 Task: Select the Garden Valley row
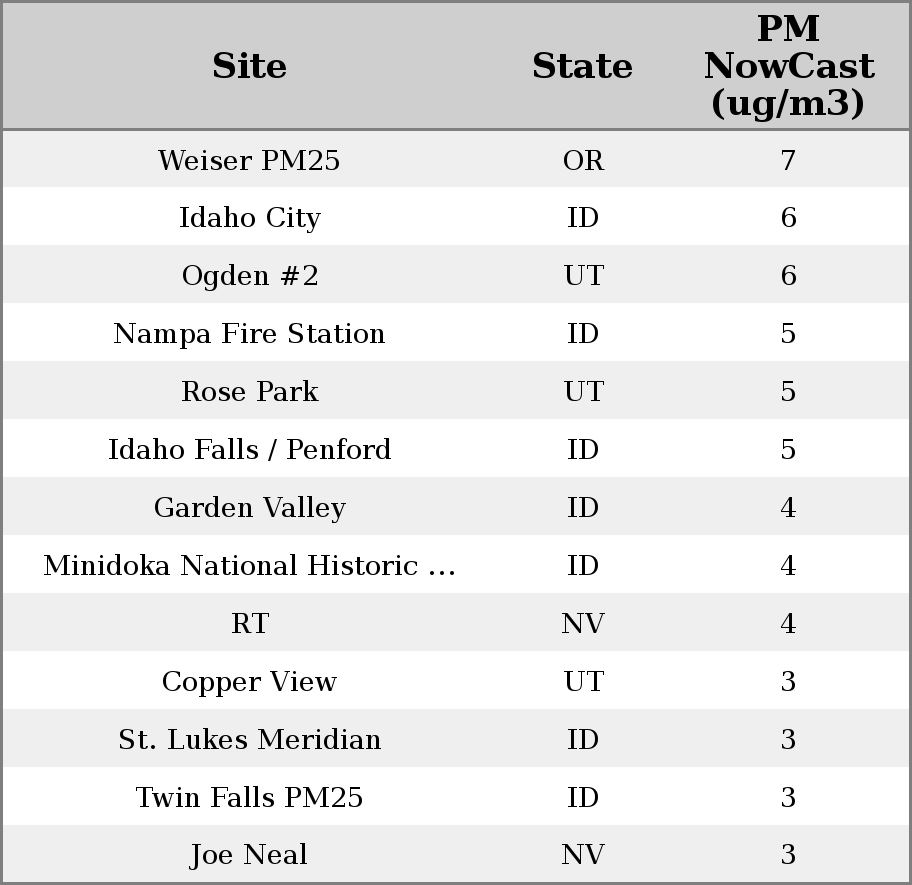pos(249,508)
